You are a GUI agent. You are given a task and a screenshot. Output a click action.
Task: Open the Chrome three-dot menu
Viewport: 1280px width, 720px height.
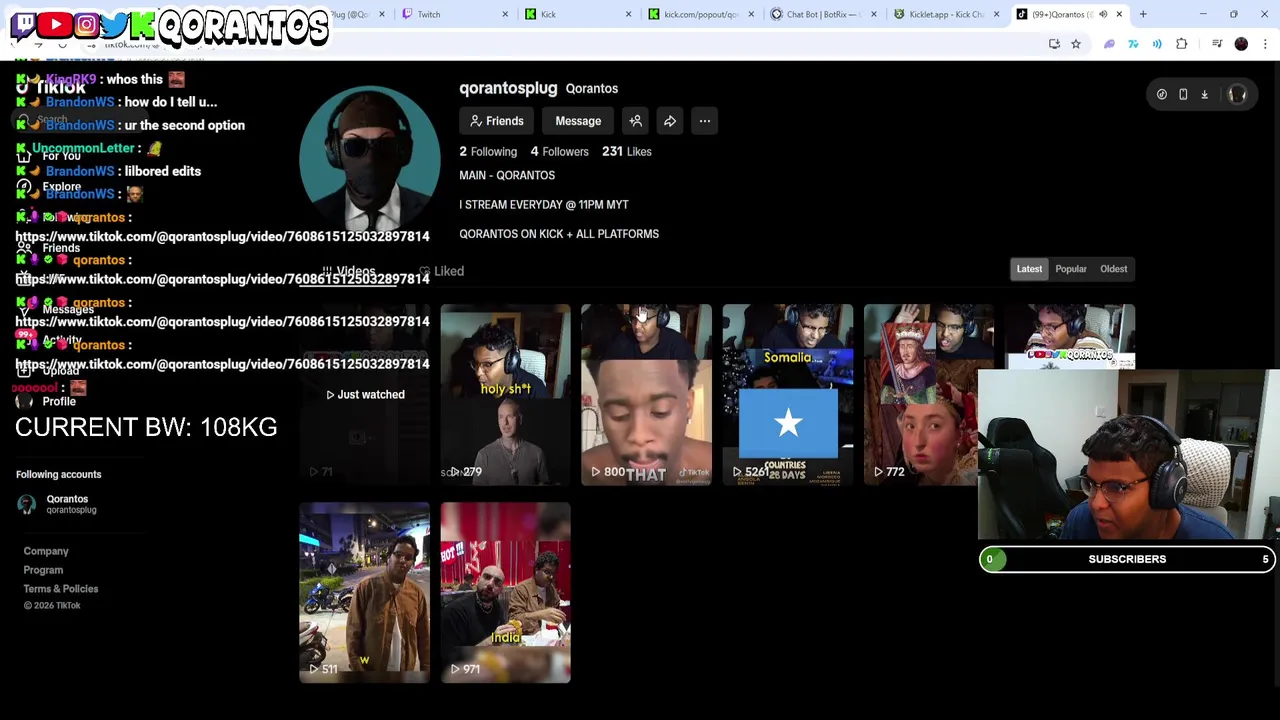(x=1265, y=44)
